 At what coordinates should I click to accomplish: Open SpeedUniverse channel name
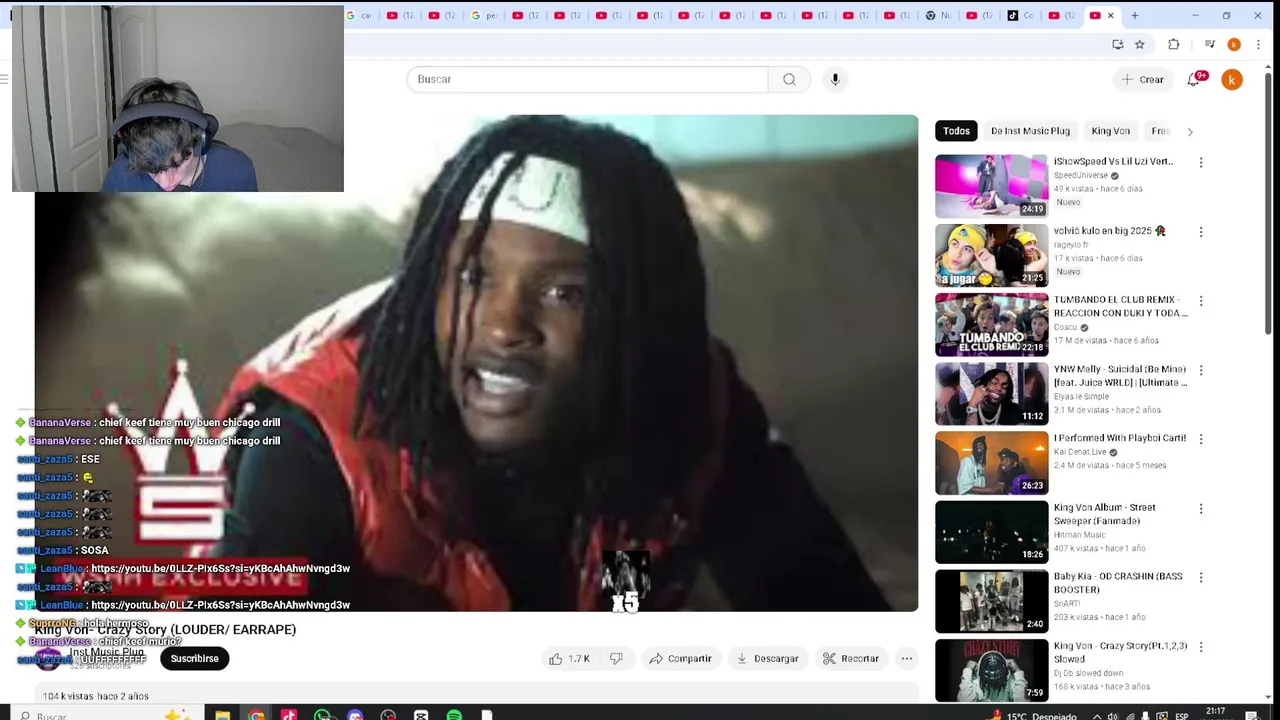click(x=1080, y=175)
